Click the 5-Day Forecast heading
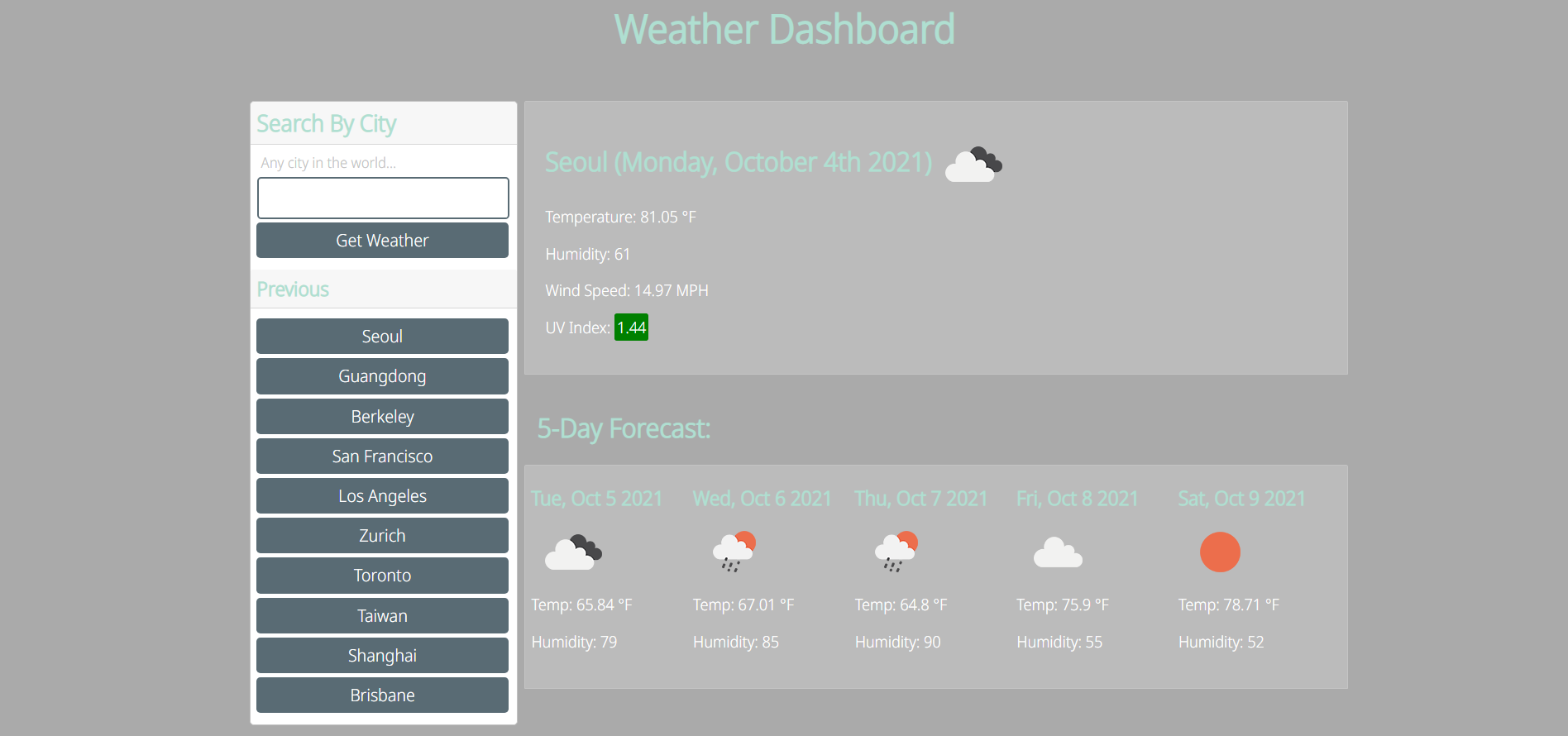Screen dimensions: 1568x736 pyautogui.click(x=624, y=429)
